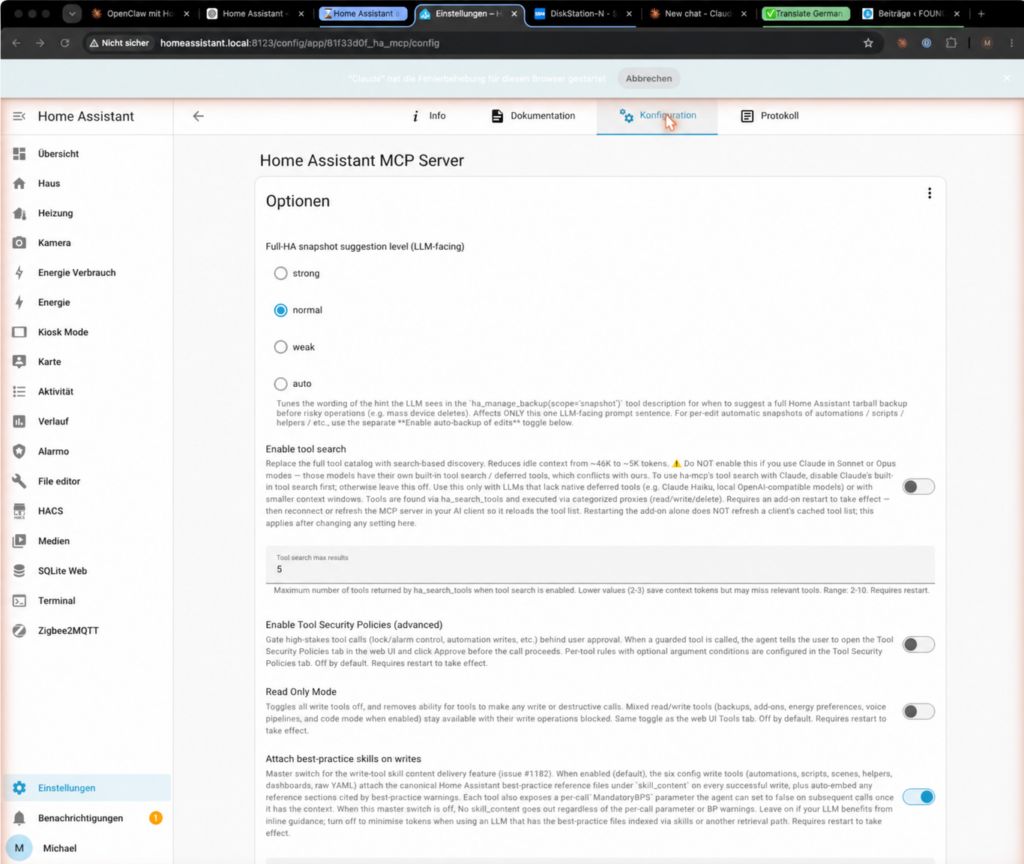Switch to the Translate German browser tab
The height and width of the screenshot is (864, 1024).
pos(807,13)
